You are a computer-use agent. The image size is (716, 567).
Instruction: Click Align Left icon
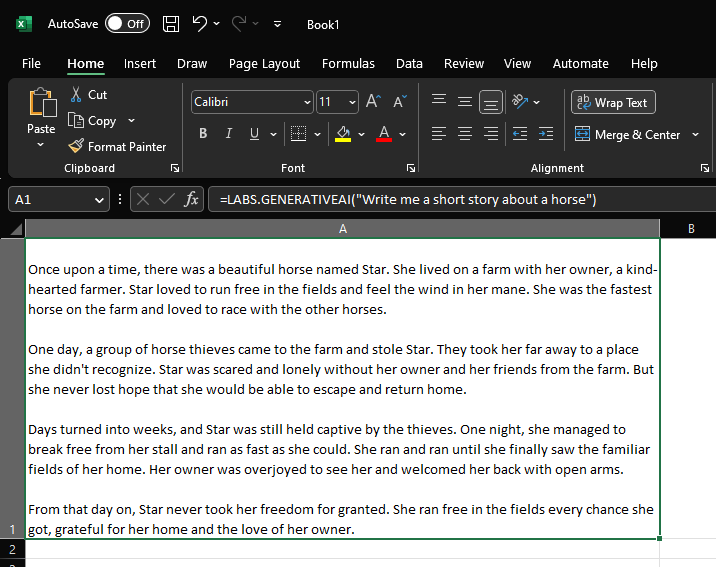pyautogui.click(x=439, y=134)
